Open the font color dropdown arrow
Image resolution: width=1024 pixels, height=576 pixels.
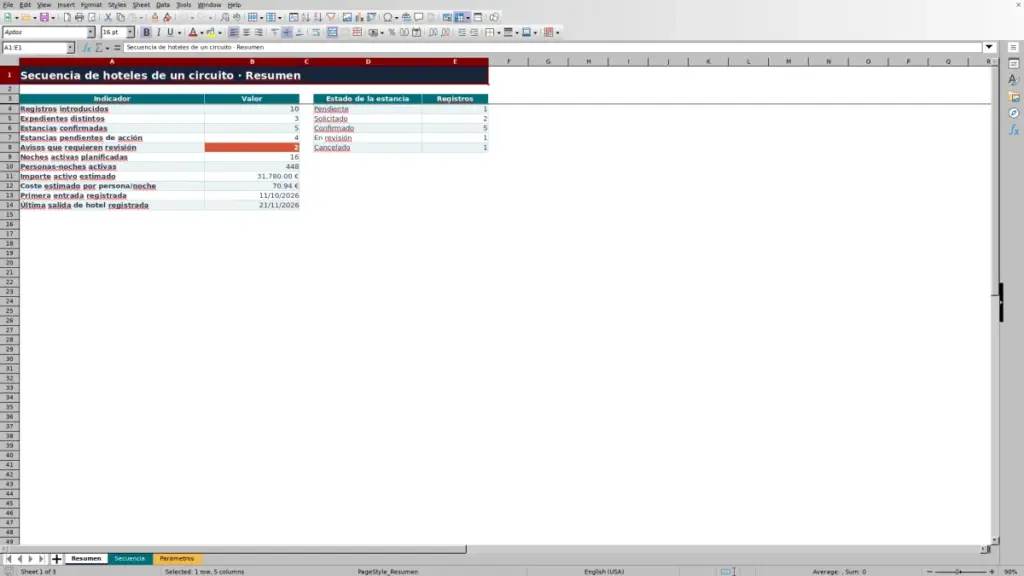(202, 33)
